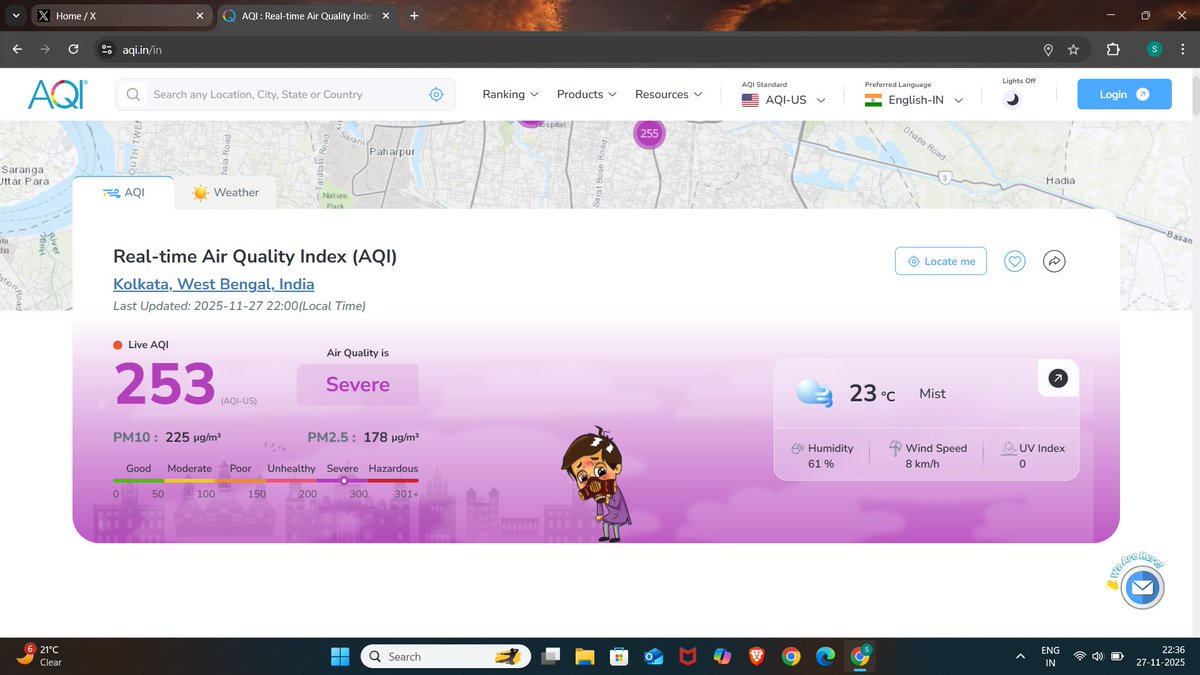1200x675 pixels.
Task: Open Microsoft Edge from taskbar
Action: (x=825, y=657)
